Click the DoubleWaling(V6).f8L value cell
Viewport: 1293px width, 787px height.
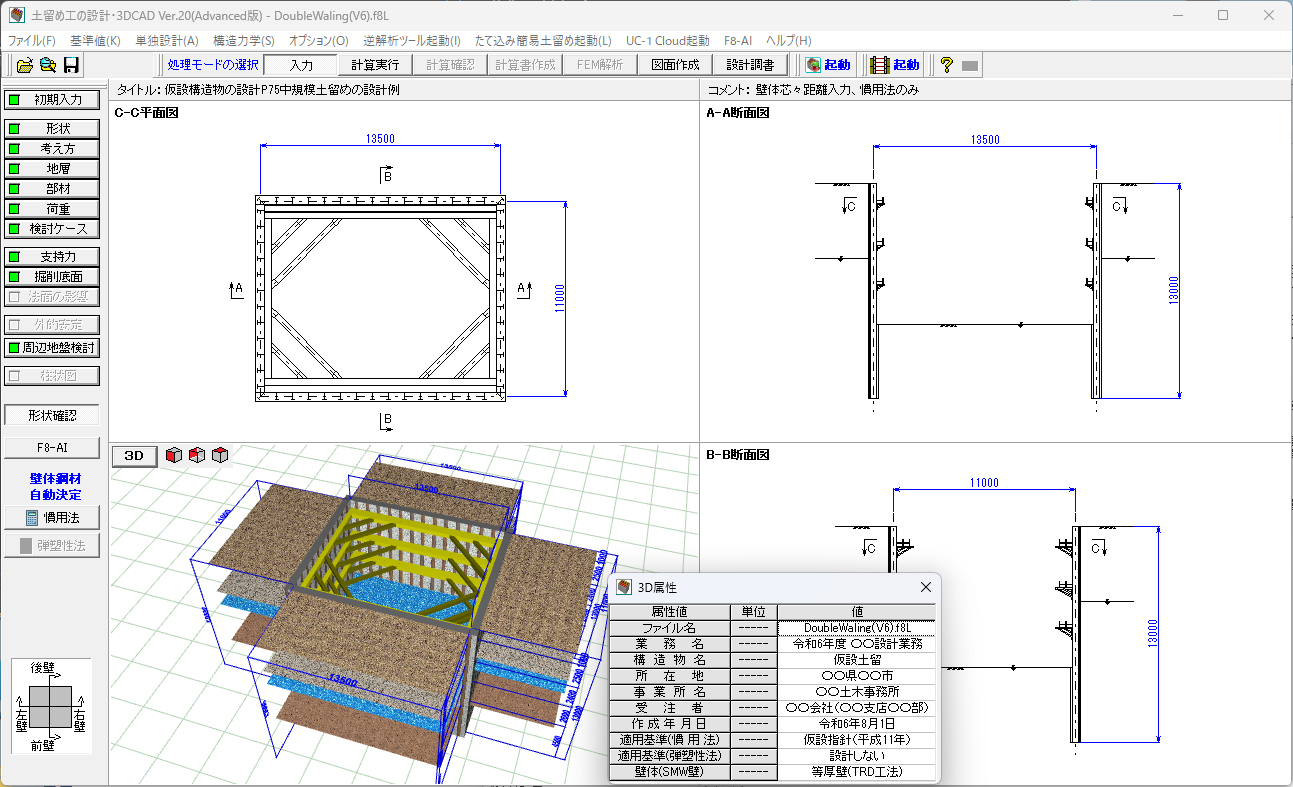click(857, 628)
